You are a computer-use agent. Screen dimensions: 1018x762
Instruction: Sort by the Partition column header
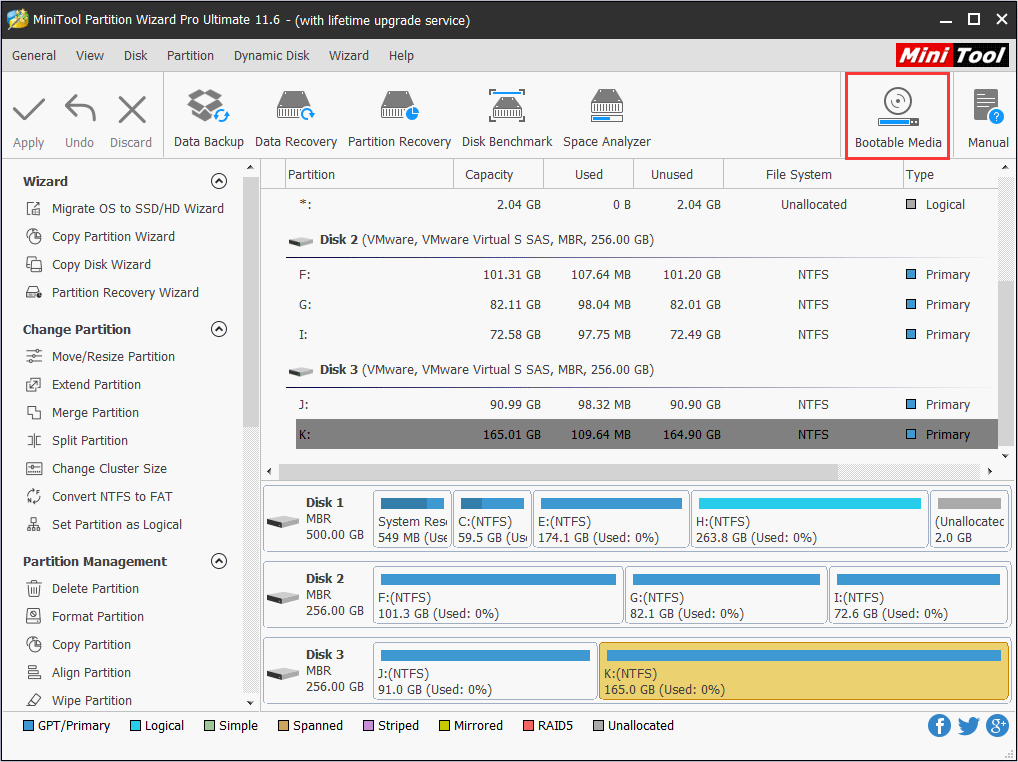(x=369, y=175)
